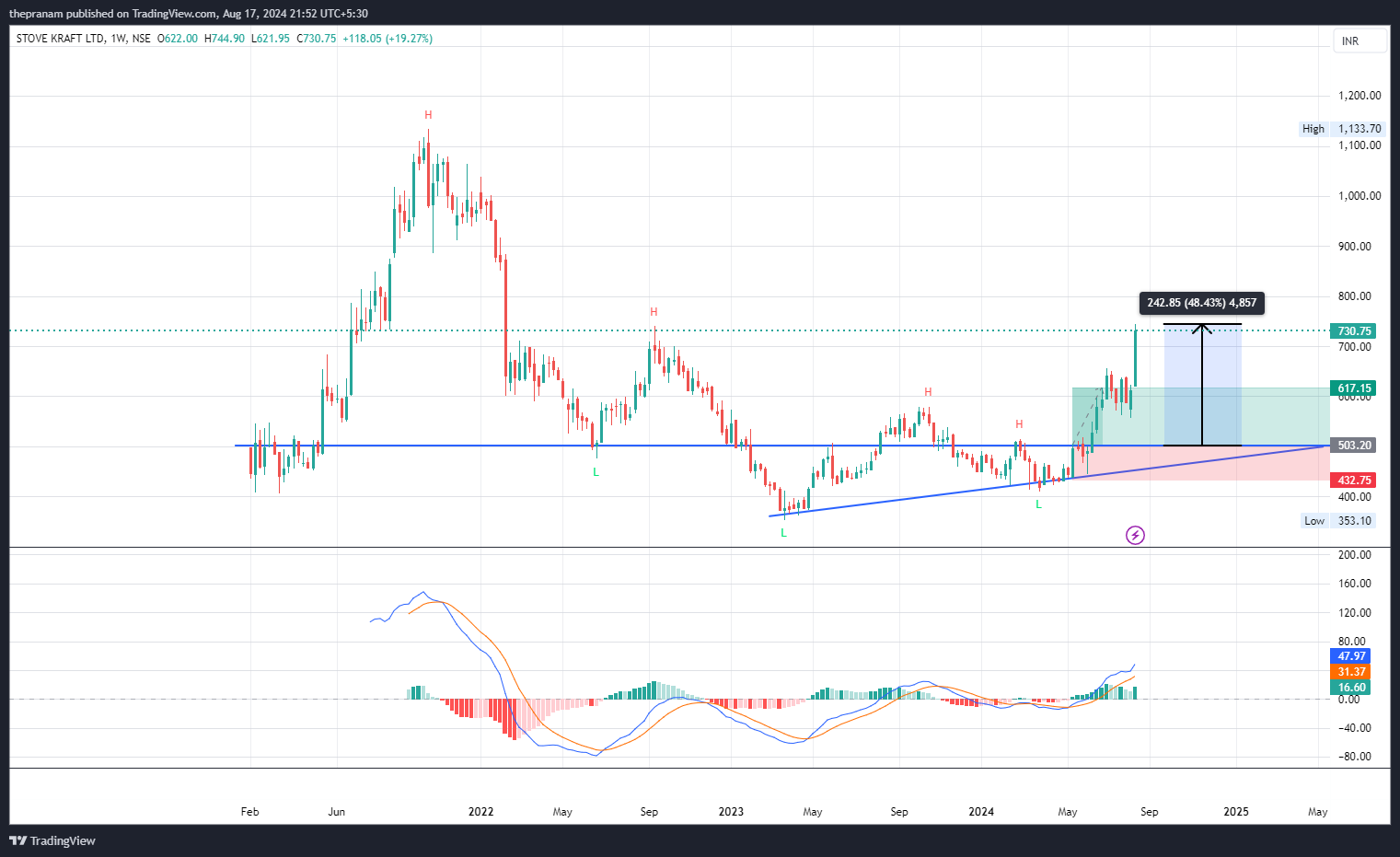Click the 617.15 green price label
The width and height of the screenshot is (1400, 857).
point(1354,388)
